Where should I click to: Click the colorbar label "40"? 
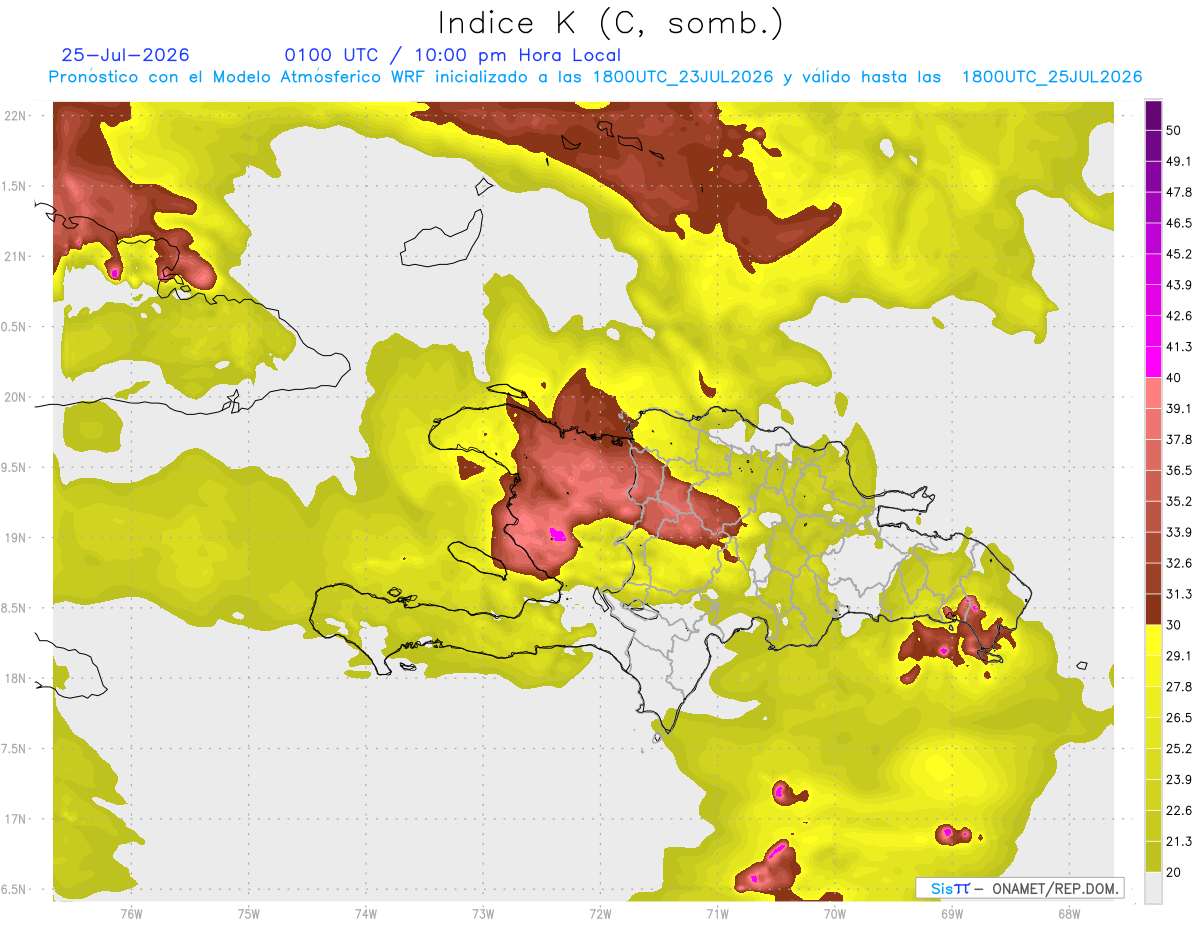point(1175,378)
